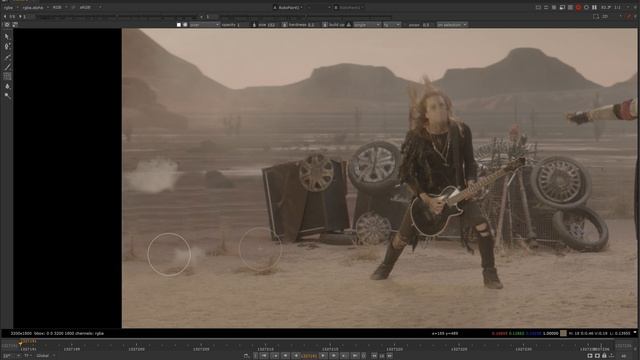Select the Add Points tool

point(7,46)
